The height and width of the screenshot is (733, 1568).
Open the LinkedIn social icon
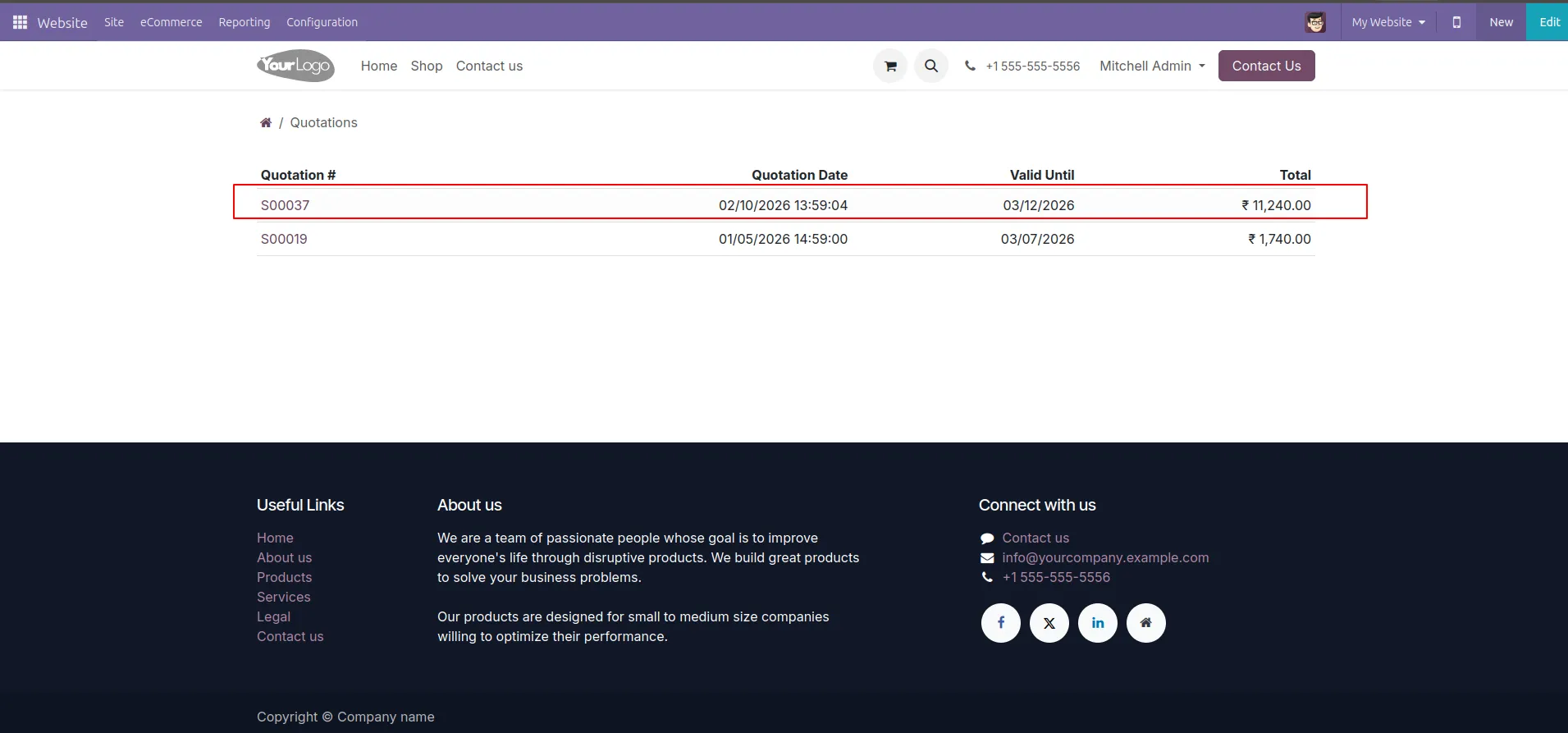[x=1098, y=623]
